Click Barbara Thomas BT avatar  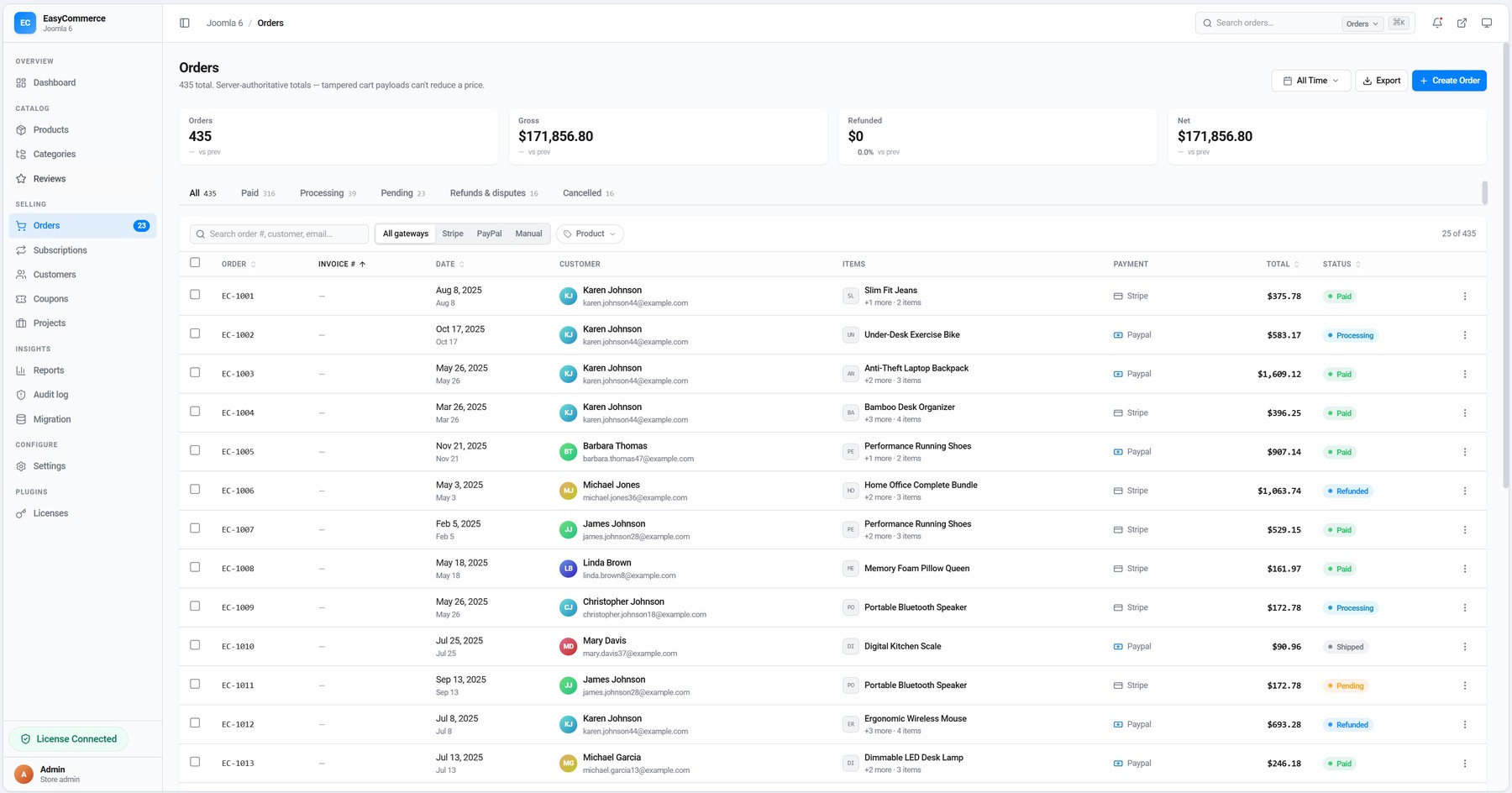pos(569,452)
